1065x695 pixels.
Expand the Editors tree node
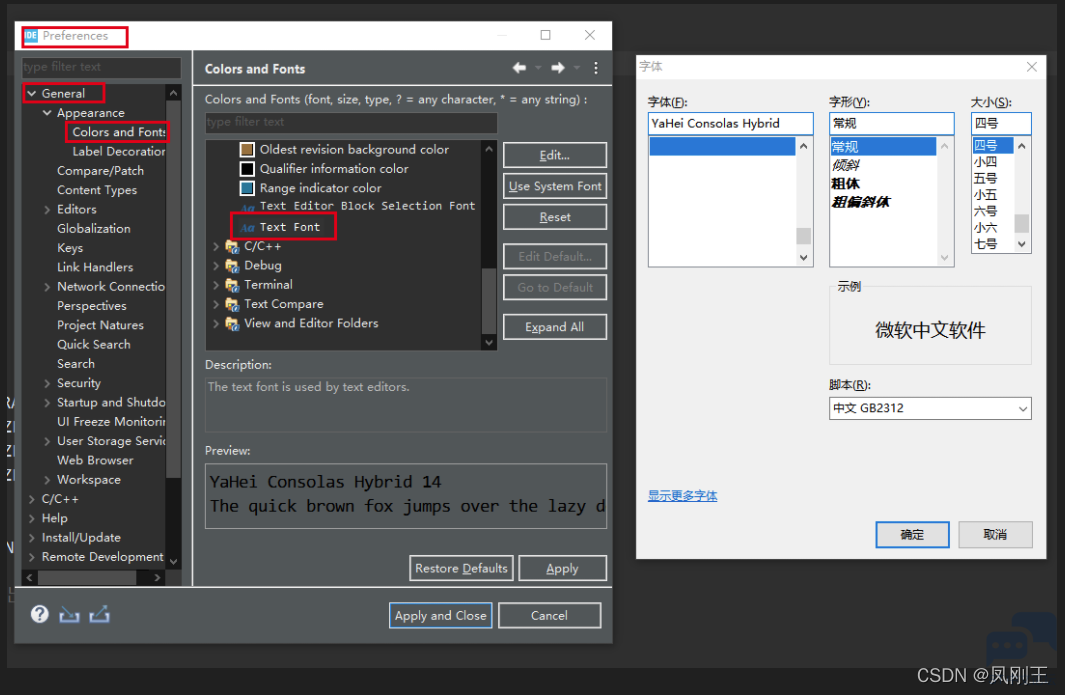(x=47, y=209)
